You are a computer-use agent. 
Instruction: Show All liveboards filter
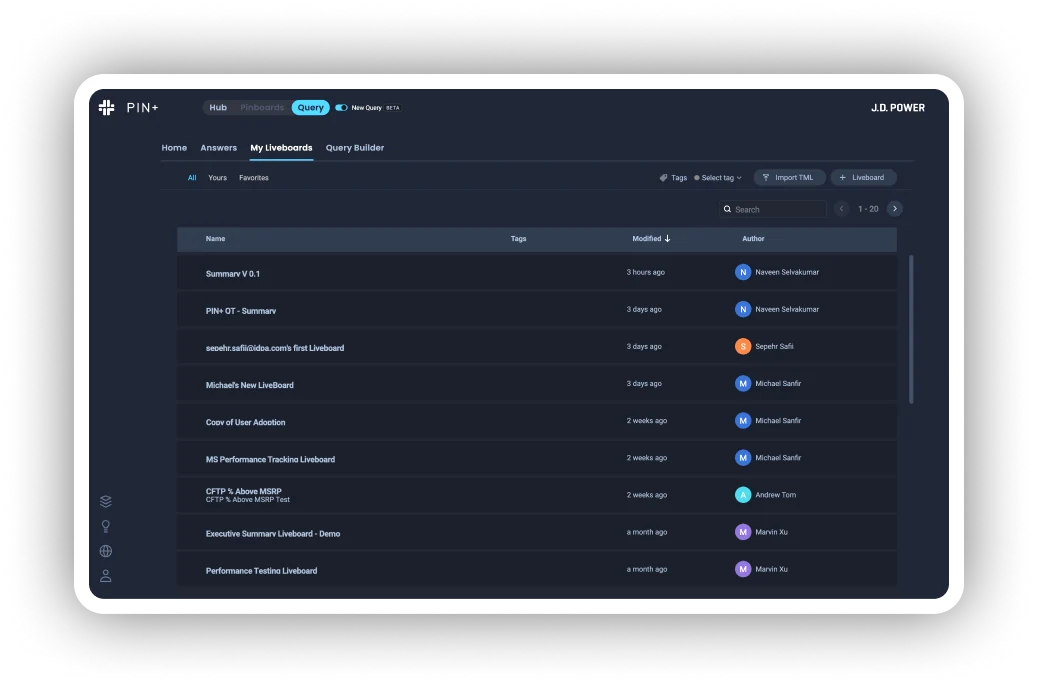coord(192,177)
